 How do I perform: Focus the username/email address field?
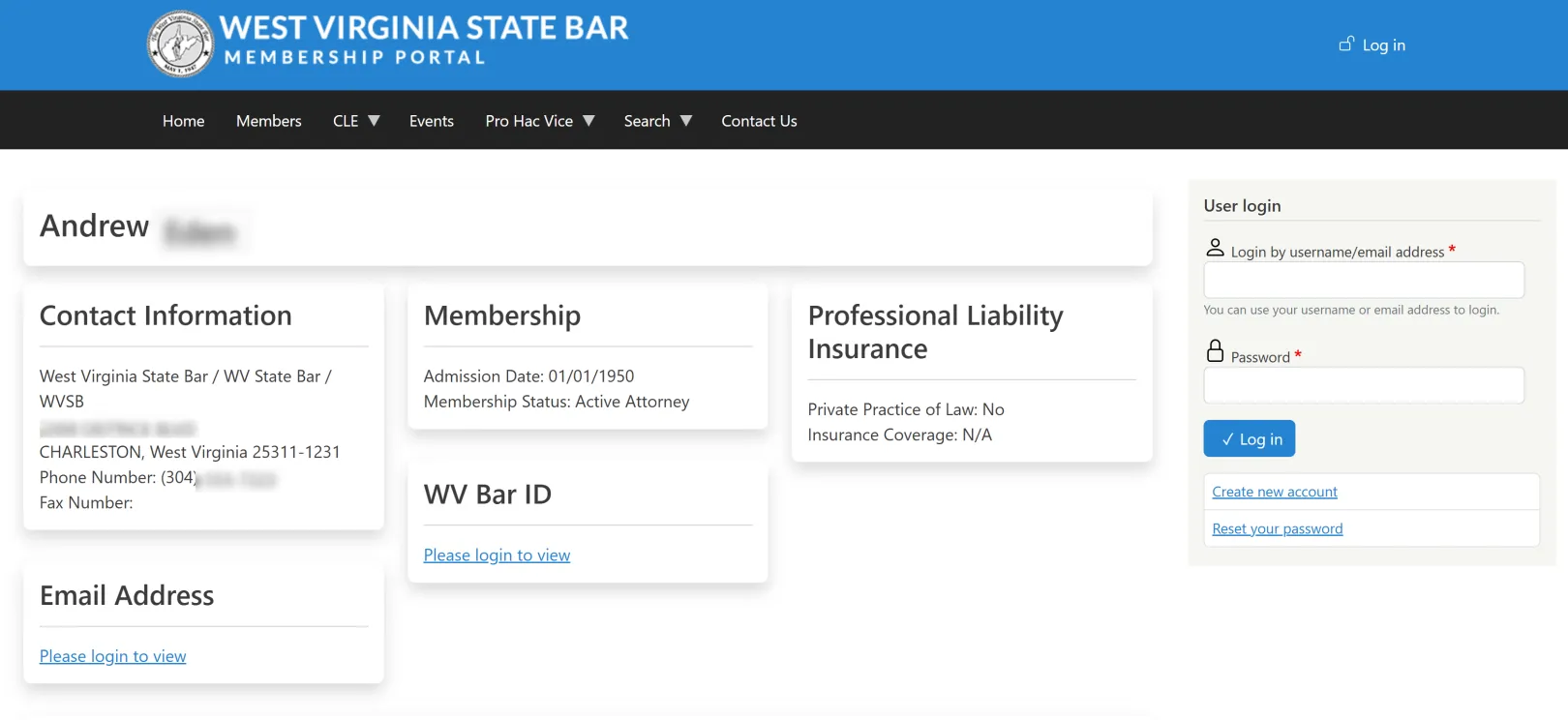[1364, 280]
